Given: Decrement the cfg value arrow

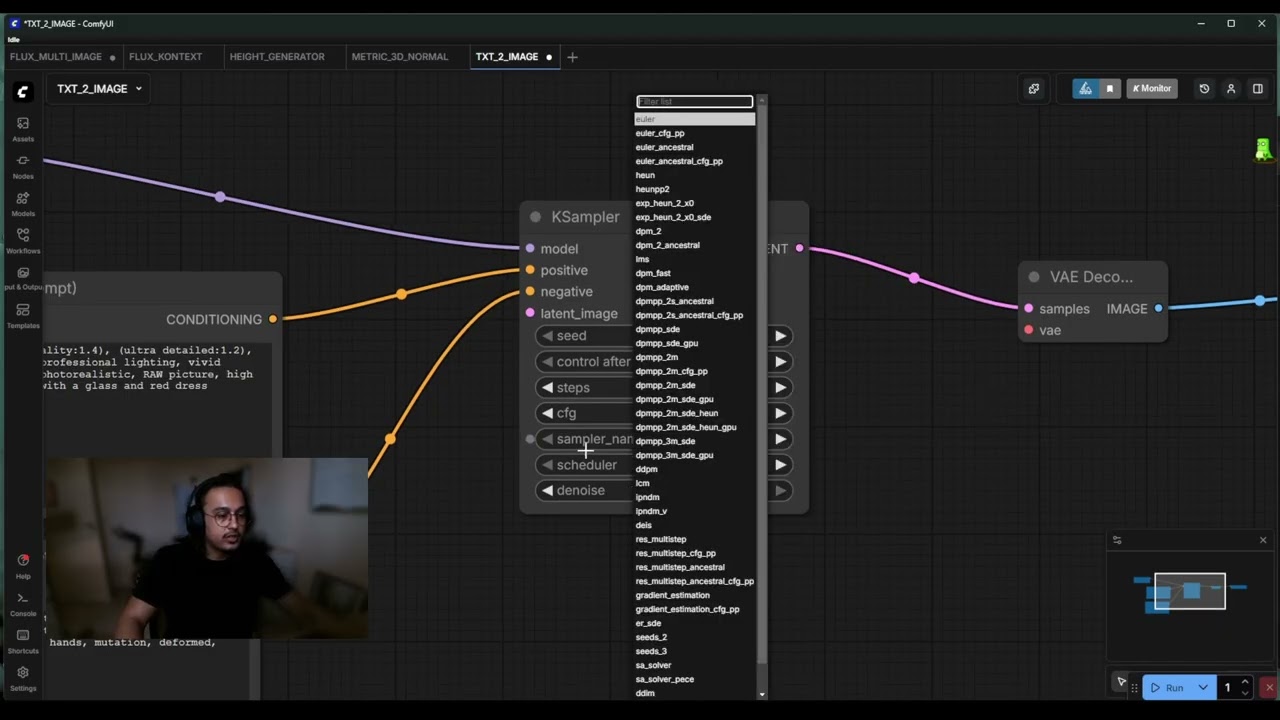Looking at the screenshot, I should (547, 413).
